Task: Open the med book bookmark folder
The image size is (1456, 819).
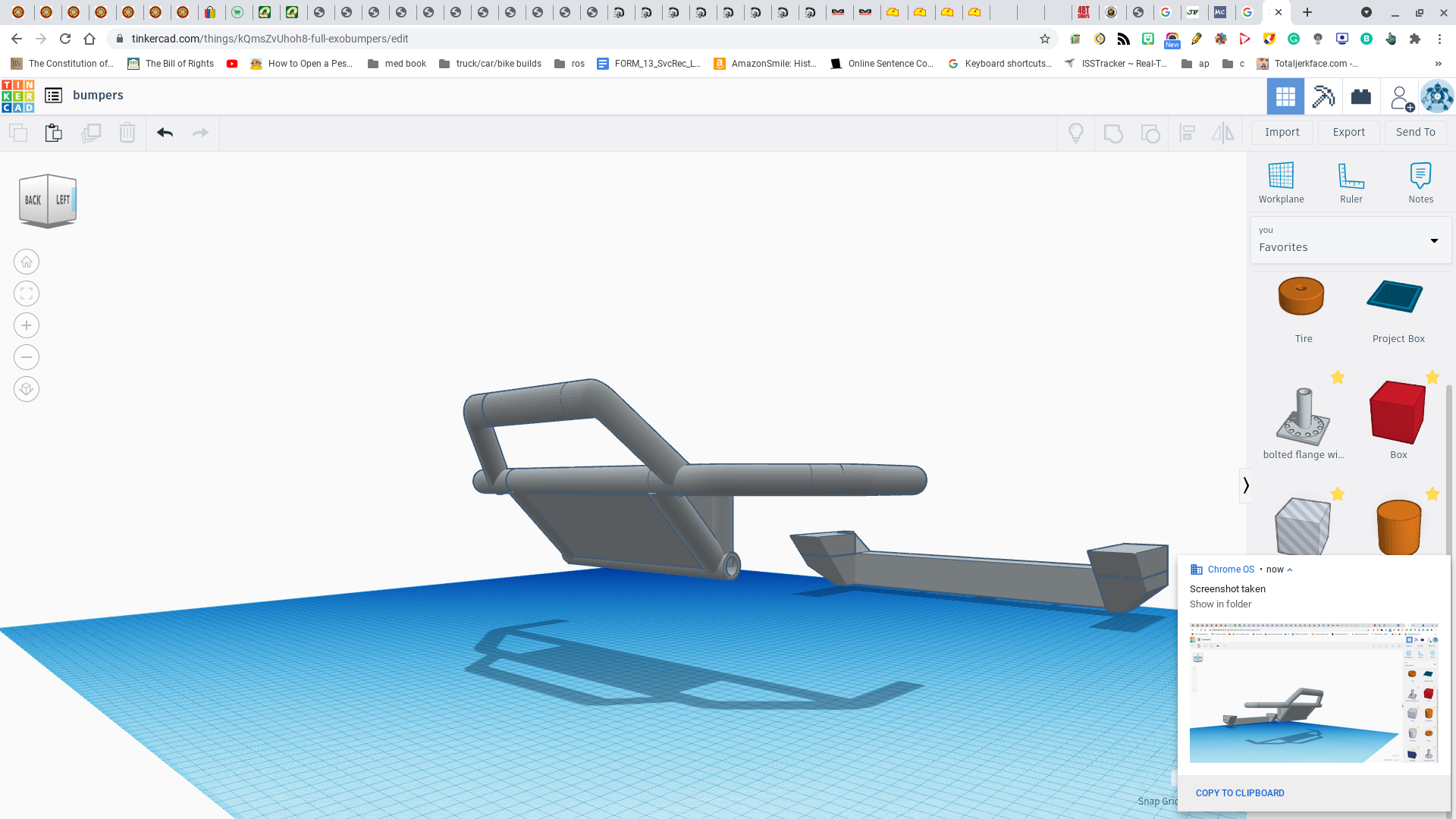Action: click(x=397, y=64)
